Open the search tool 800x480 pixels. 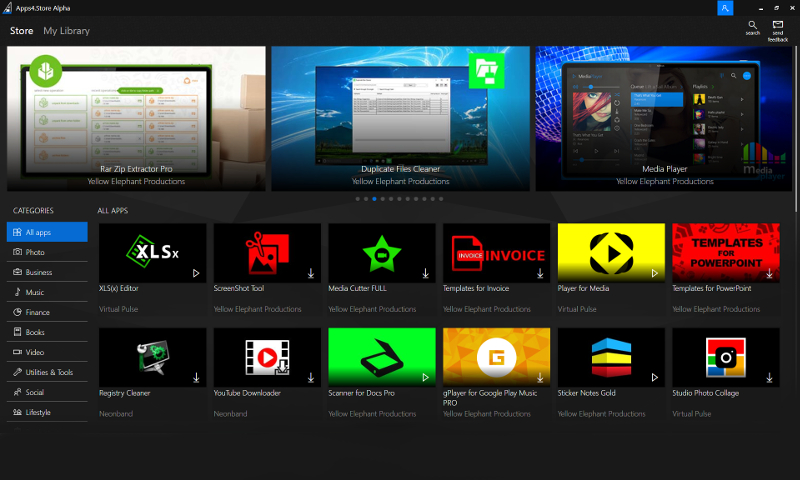point(753,28)
